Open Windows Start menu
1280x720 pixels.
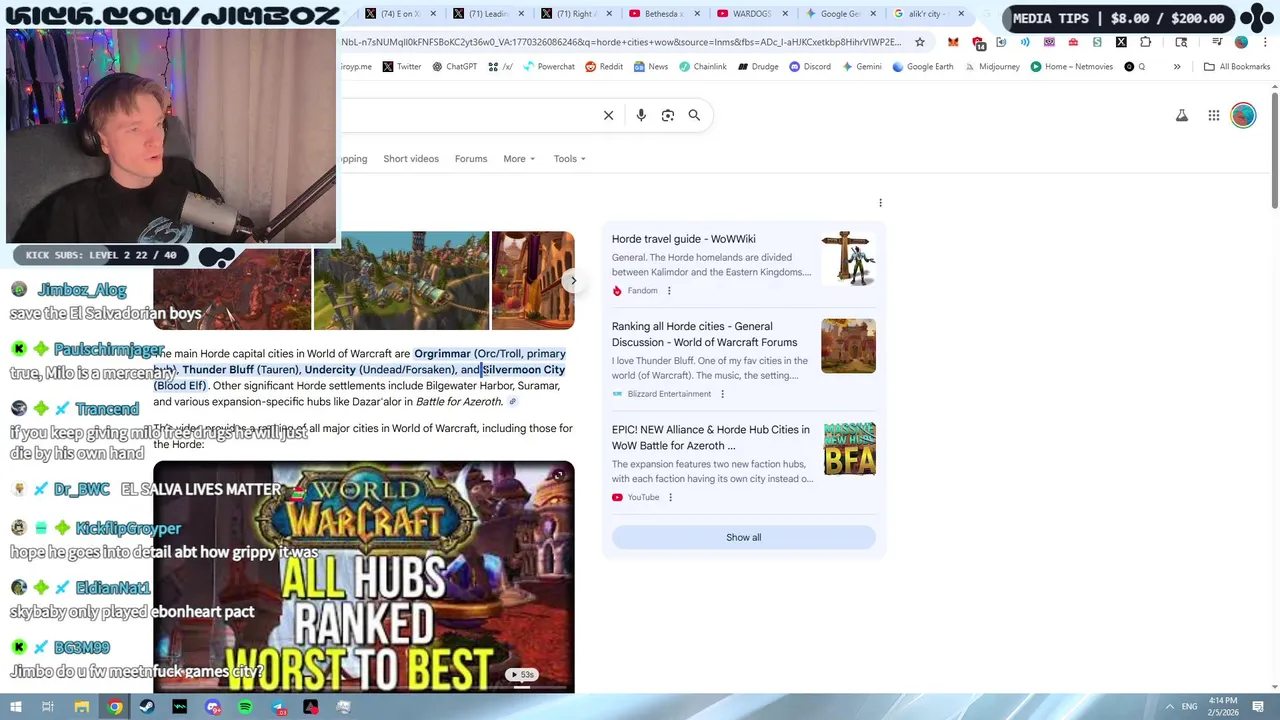[15, 707]
